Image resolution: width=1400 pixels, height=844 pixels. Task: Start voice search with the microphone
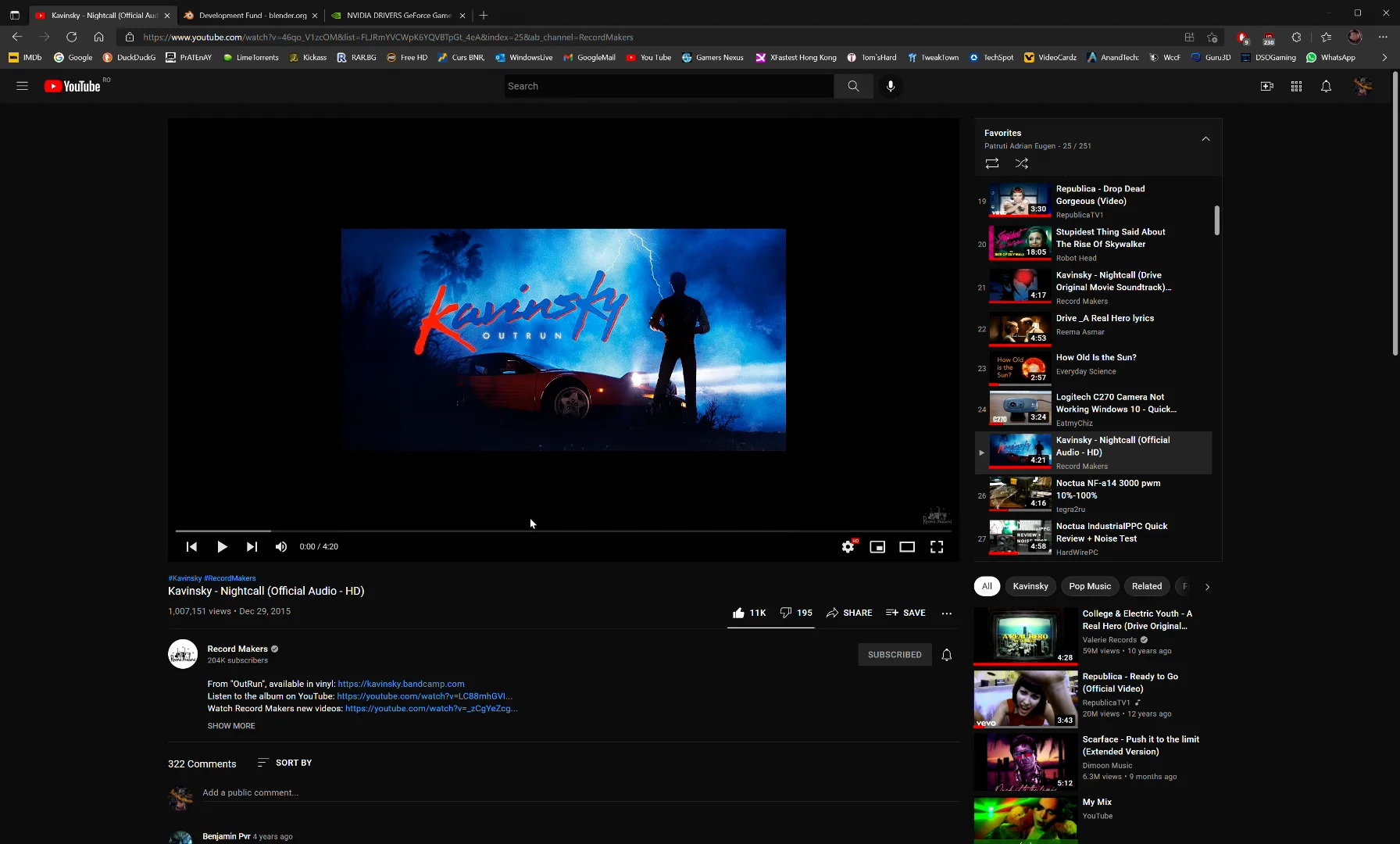891,86
